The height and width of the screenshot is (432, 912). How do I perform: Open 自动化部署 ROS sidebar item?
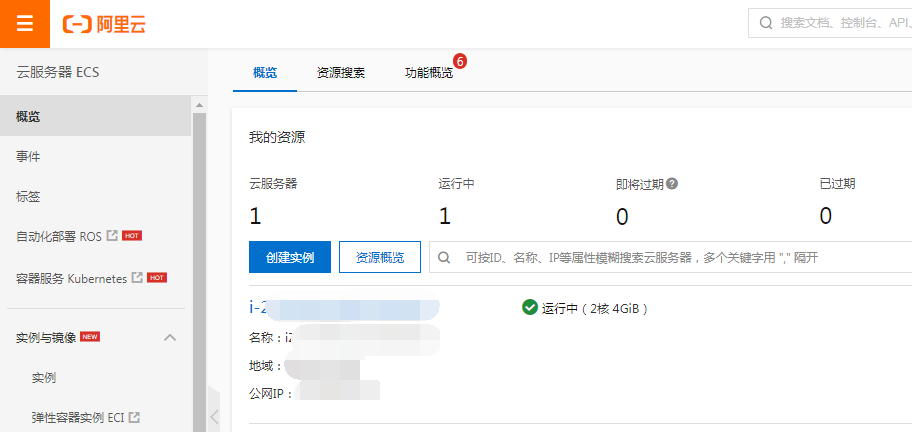58,237
